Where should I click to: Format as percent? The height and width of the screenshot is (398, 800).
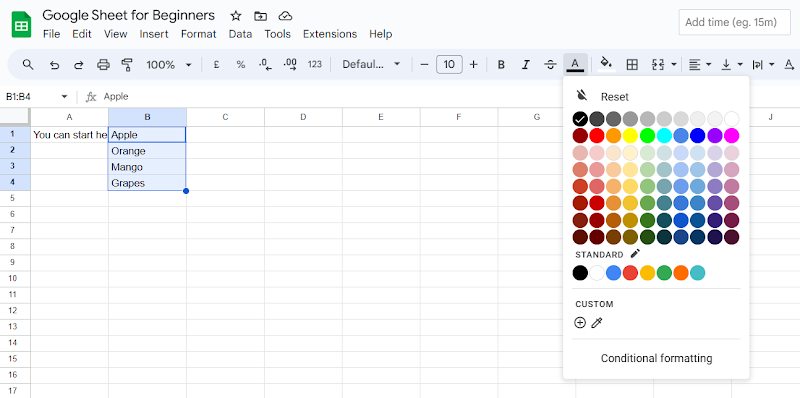click(240, 65)
